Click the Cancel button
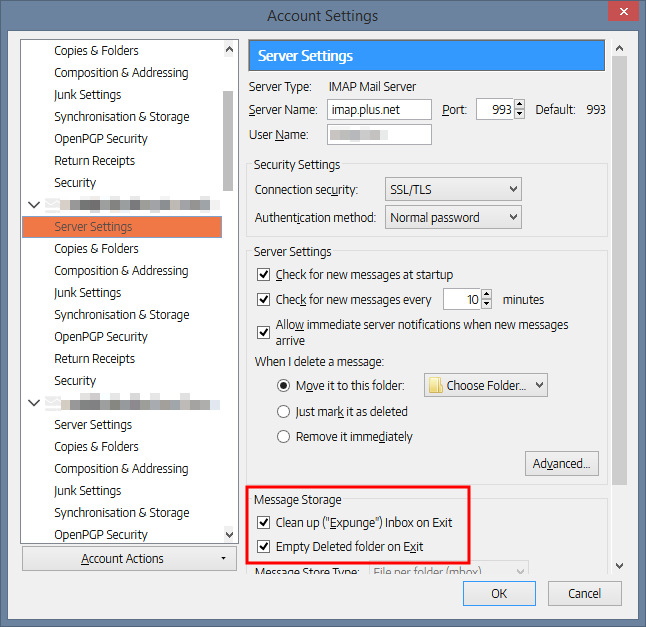The image size is (646, 627). point(584,594)
